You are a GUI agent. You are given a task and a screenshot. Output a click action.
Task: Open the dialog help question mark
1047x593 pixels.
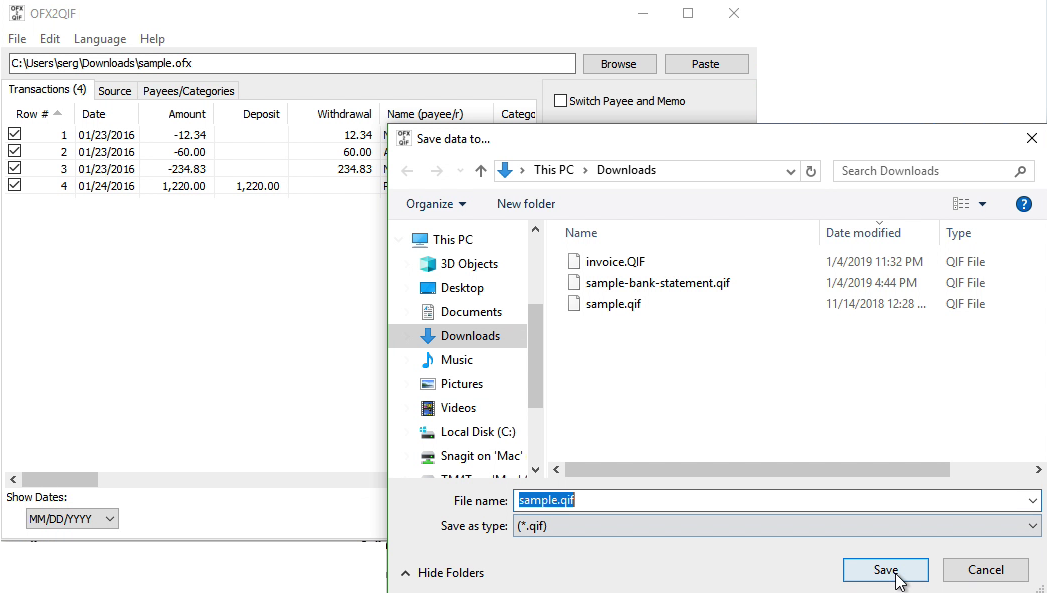click(x=1024, y=204)
